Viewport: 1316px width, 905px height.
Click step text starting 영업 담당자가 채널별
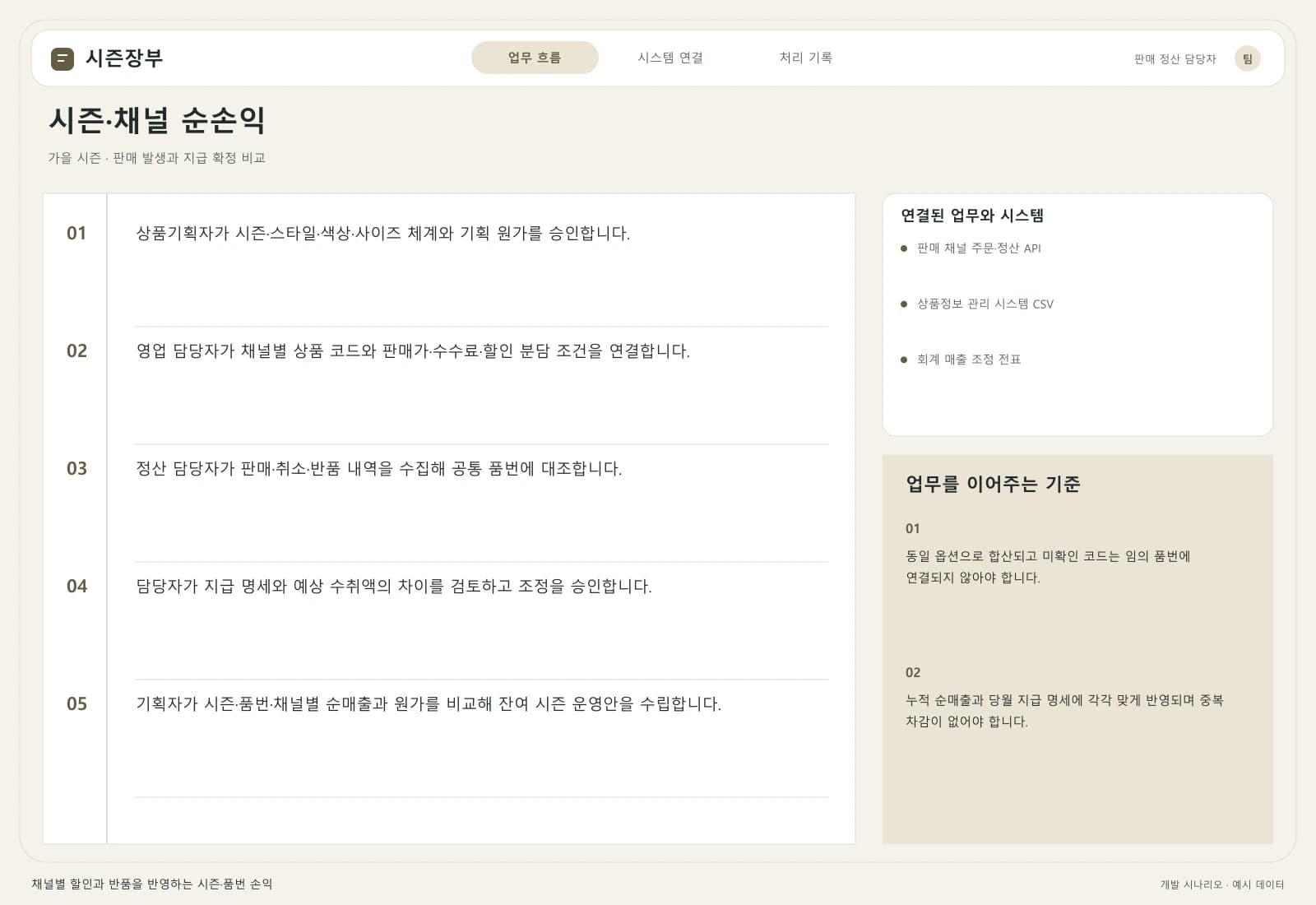[x=413, y=351]
